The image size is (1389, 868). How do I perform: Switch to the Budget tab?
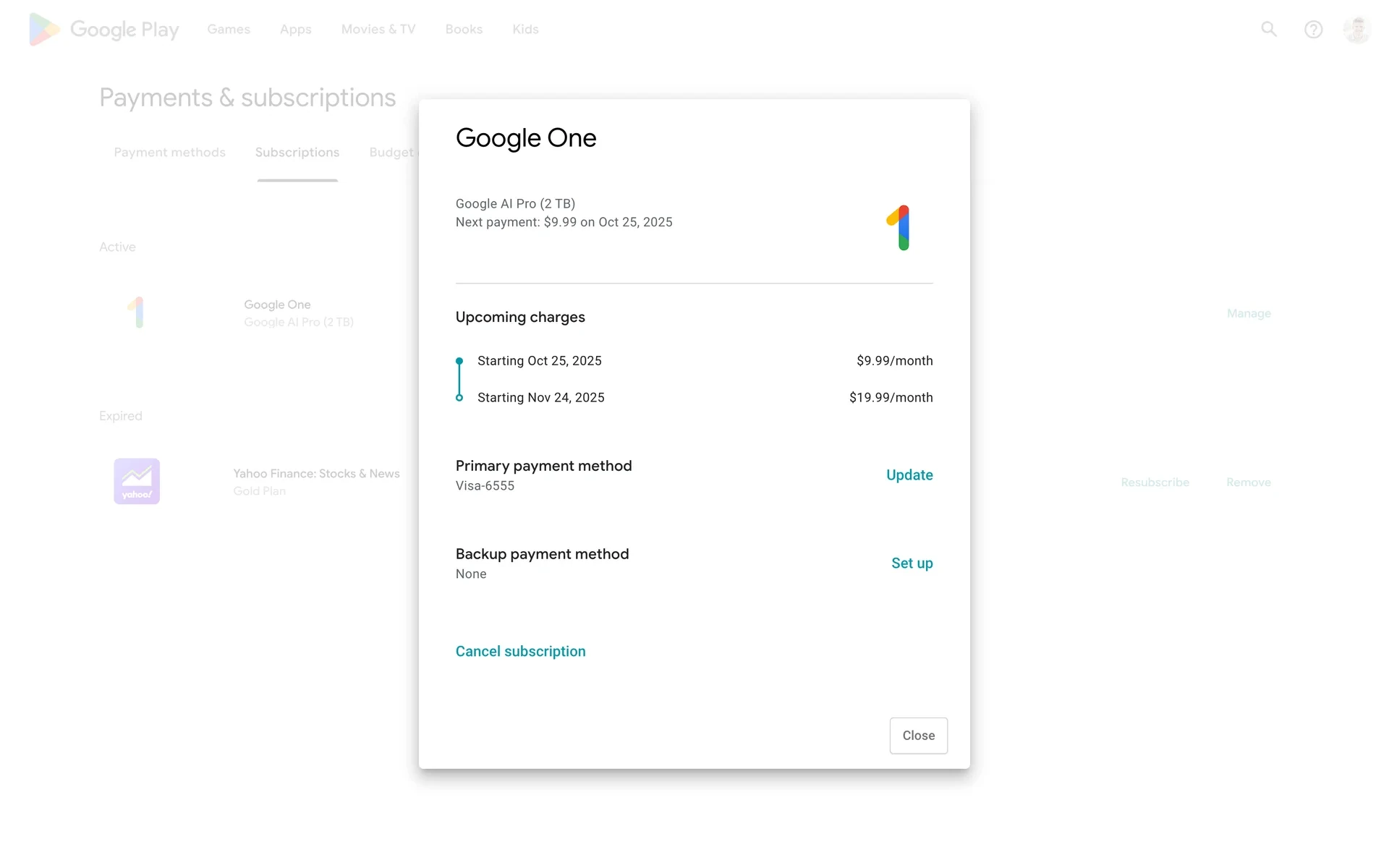(393, 153)
